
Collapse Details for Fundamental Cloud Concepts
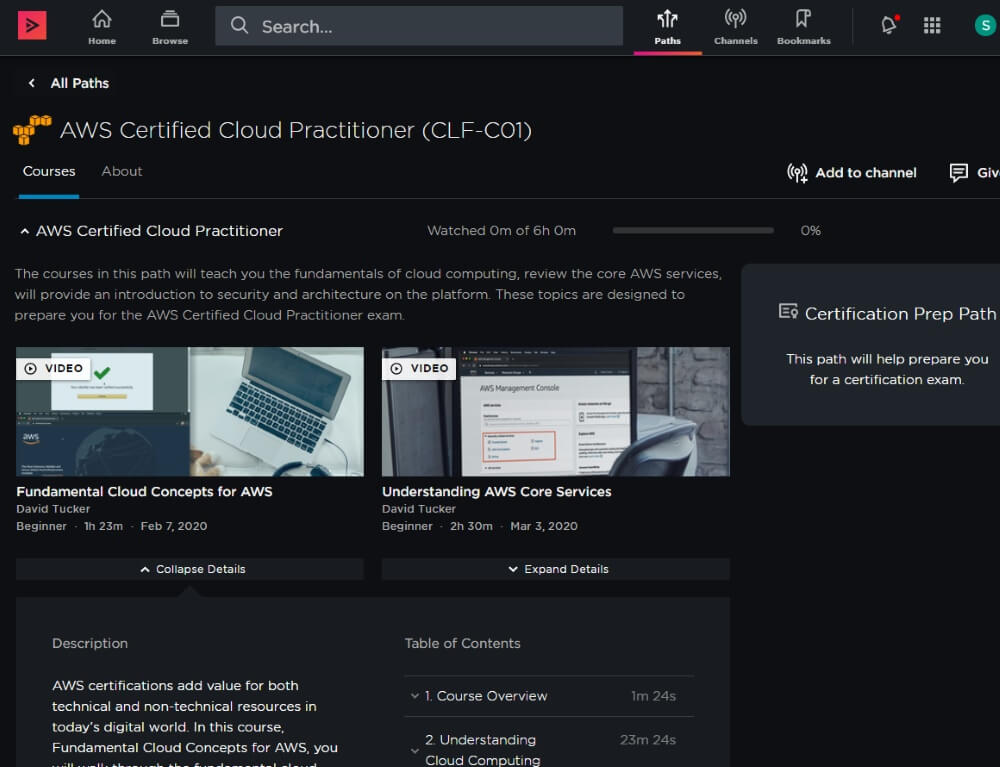tap(190, 569)
